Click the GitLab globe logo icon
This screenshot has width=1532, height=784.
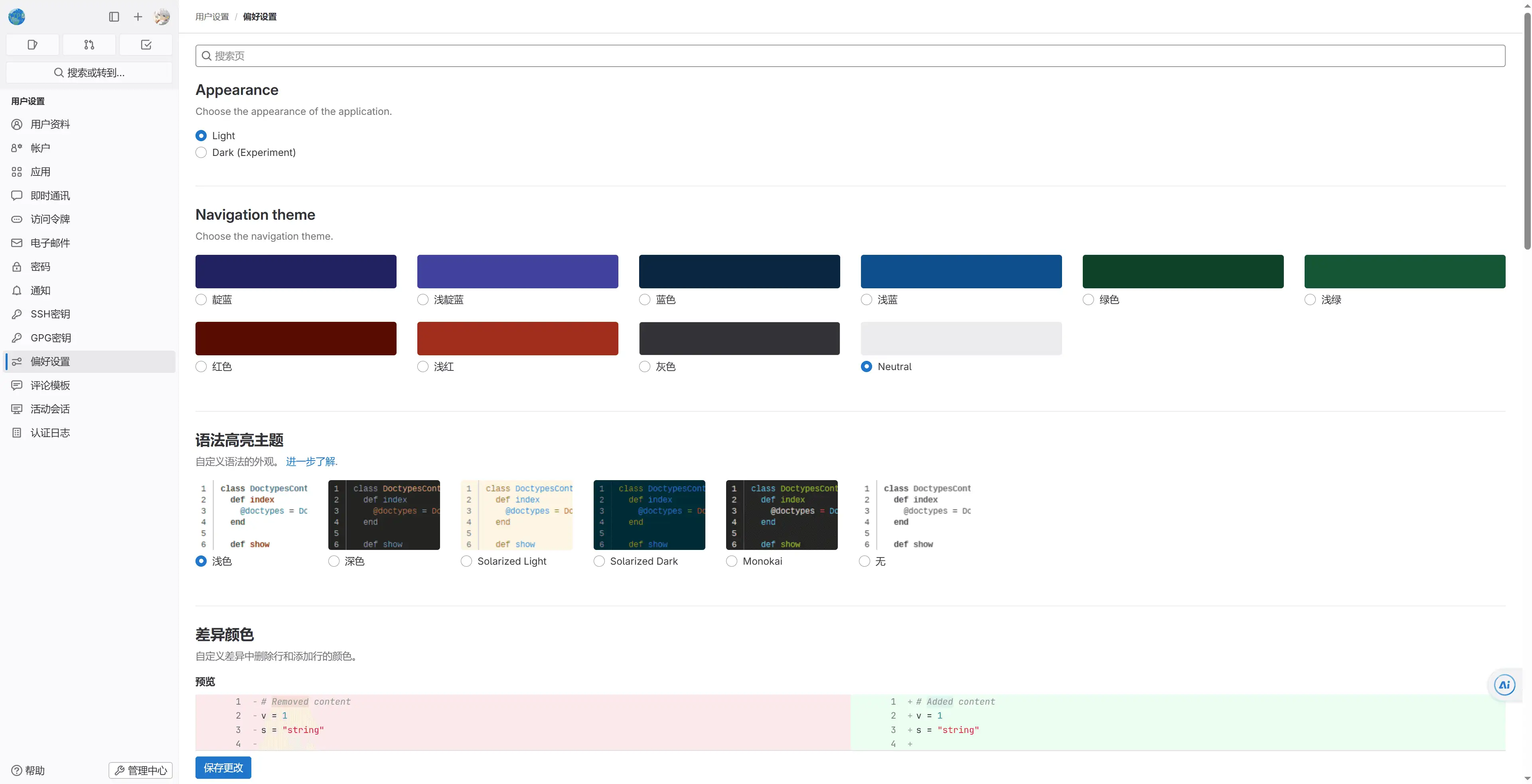[17, 17]
